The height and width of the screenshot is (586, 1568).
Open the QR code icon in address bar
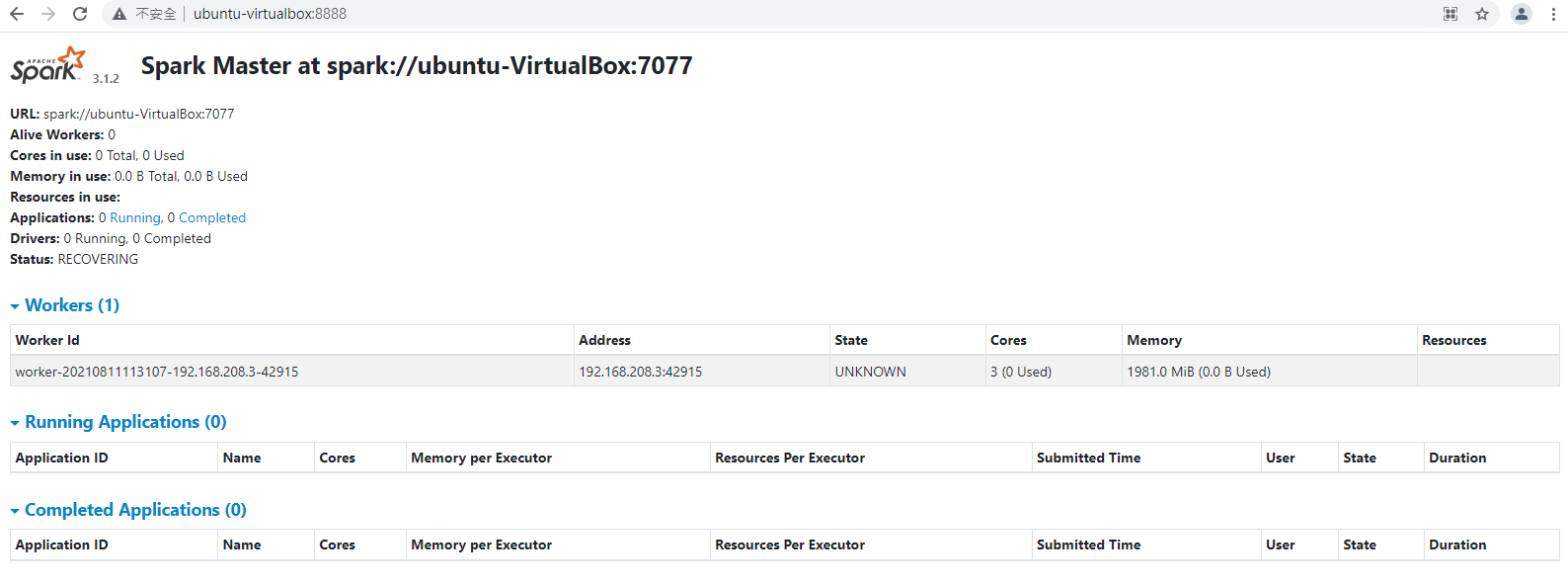tap(1450, 14)
